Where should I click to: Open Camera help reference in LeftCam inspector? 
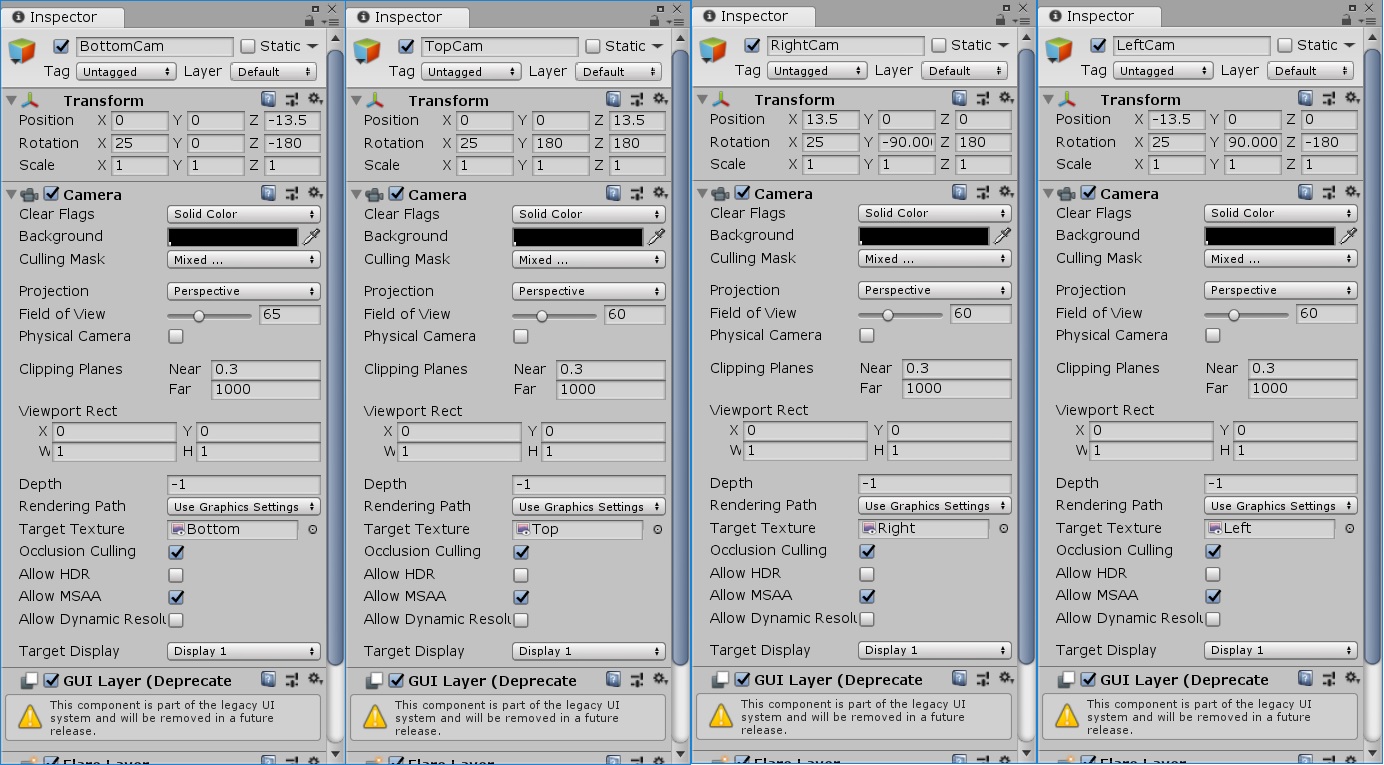(1307, 192)
